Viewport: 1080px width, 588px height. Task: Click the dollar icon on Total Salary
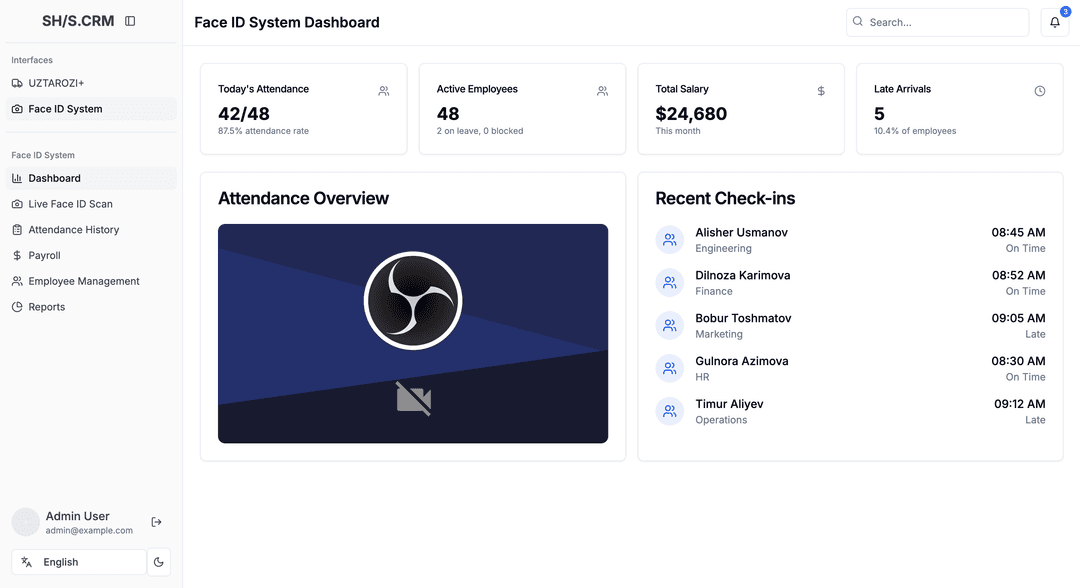821,91
